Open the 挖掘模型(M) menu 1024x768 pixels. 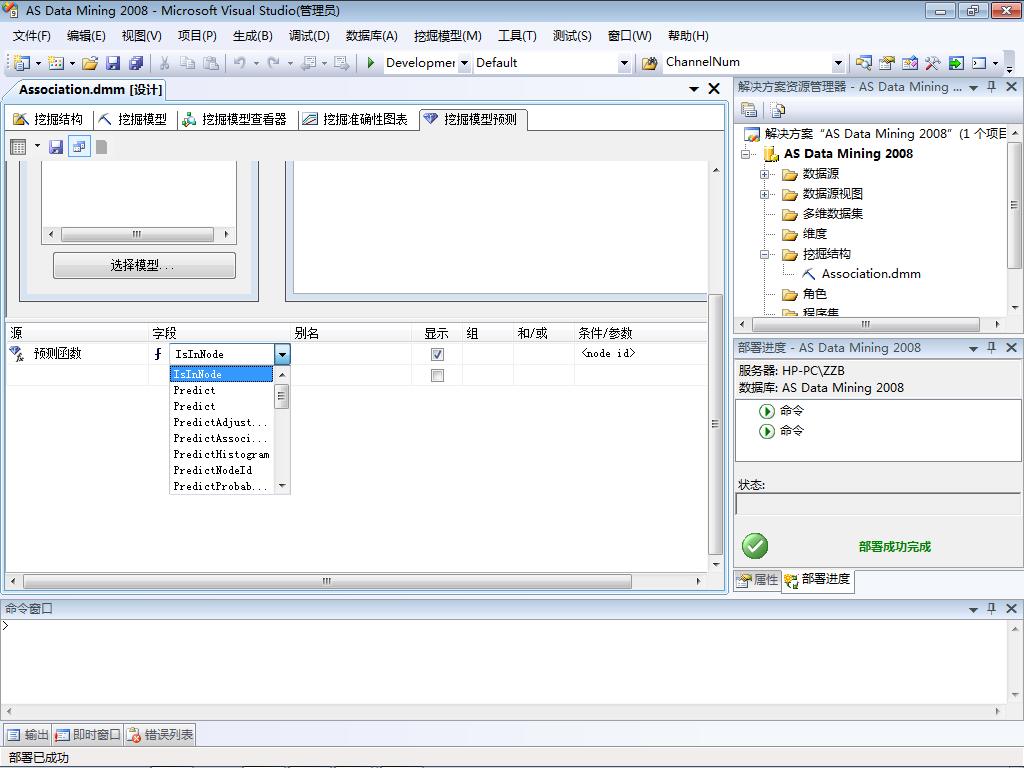[447, 36]
